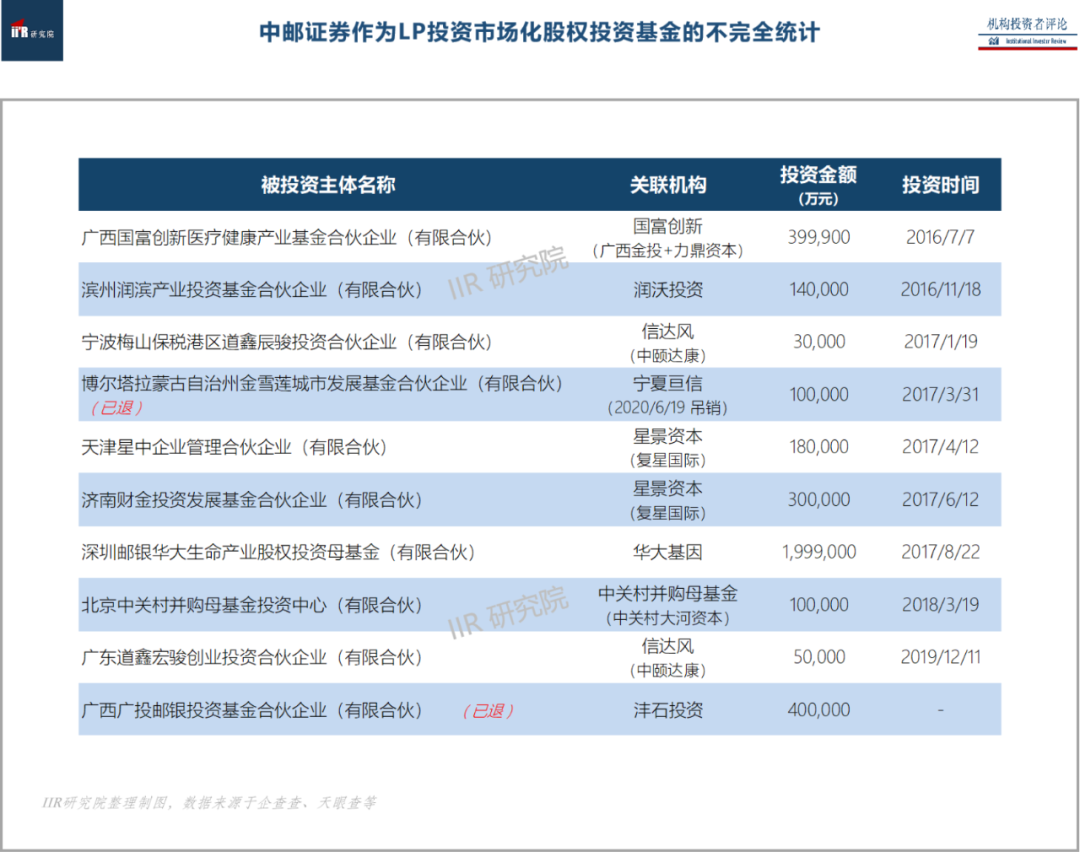Viewport: 1080px width, 852px height.
Task: Click the red (已退) label under 博尔塔拉 row
Action: tap(116, 408)
